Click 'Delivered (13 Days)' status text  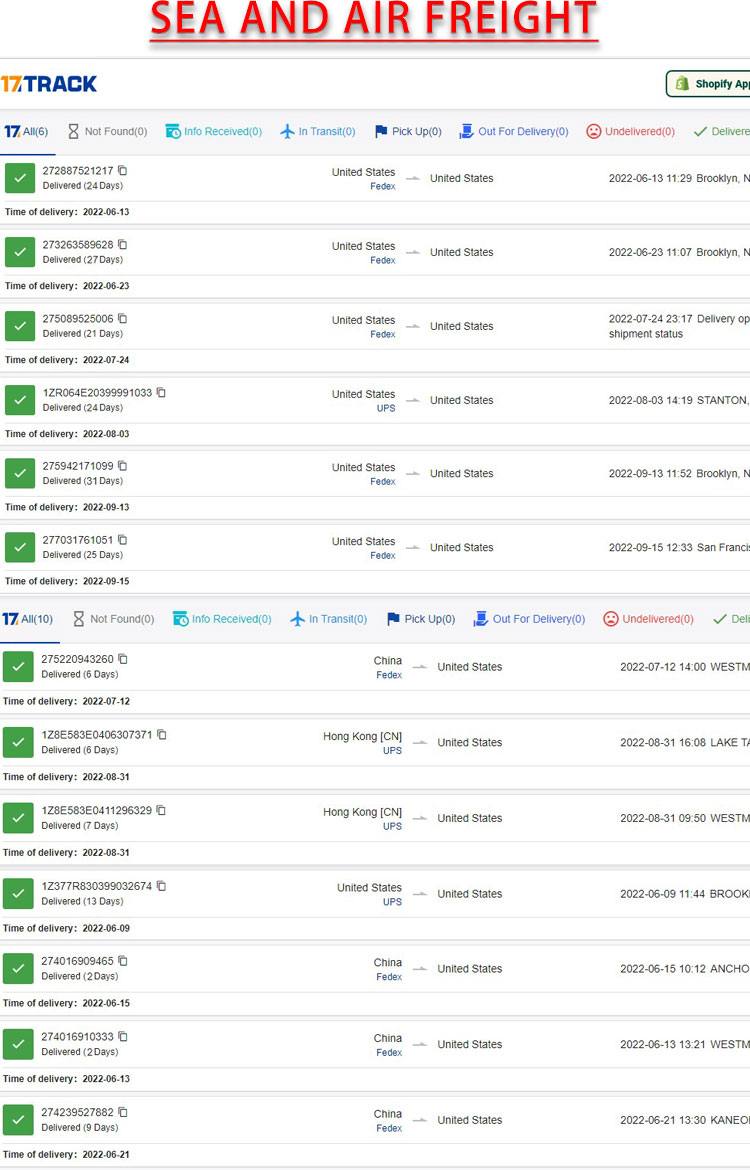tap(82, 901)
